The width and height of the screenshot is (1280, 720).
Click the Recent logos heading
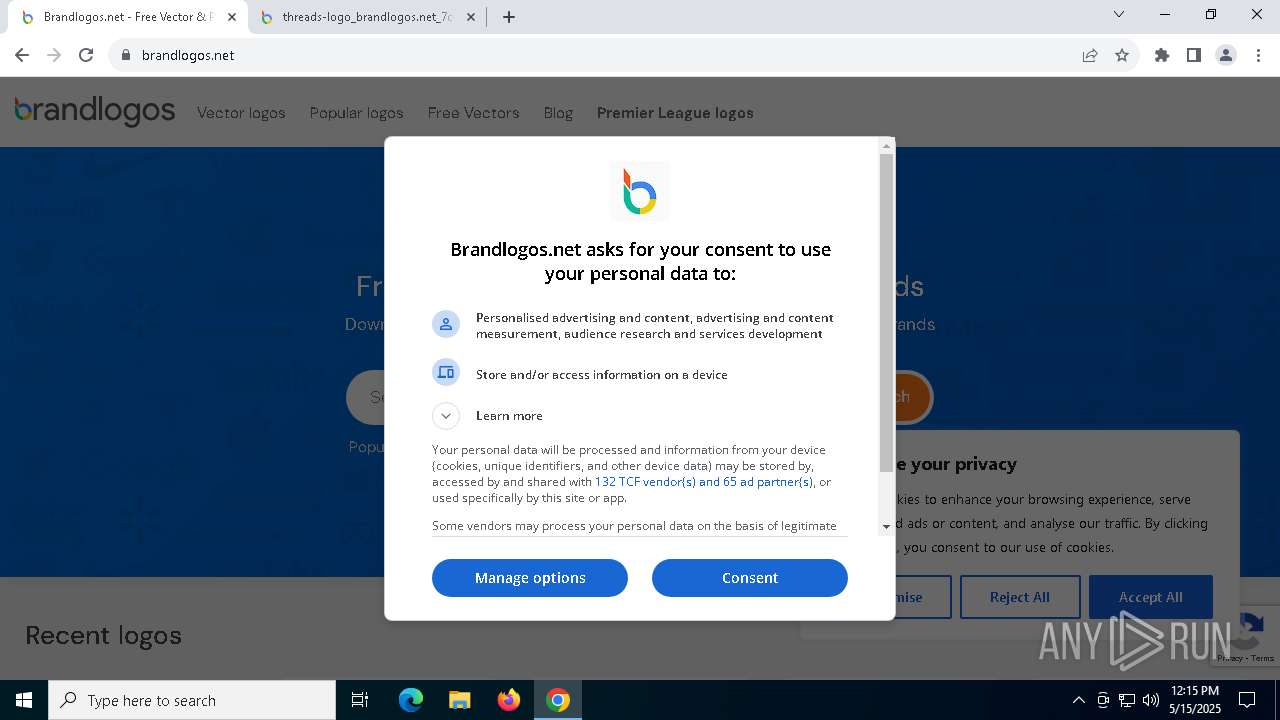click(103, 635)
